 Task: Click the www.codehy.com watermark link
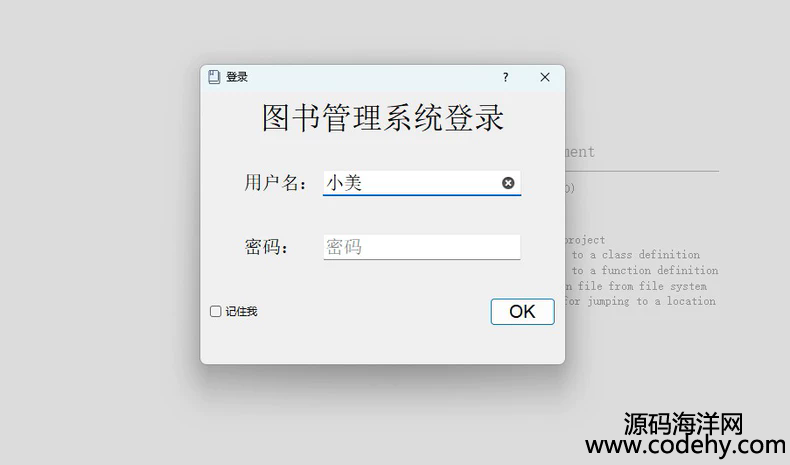(x=685, y=446)
